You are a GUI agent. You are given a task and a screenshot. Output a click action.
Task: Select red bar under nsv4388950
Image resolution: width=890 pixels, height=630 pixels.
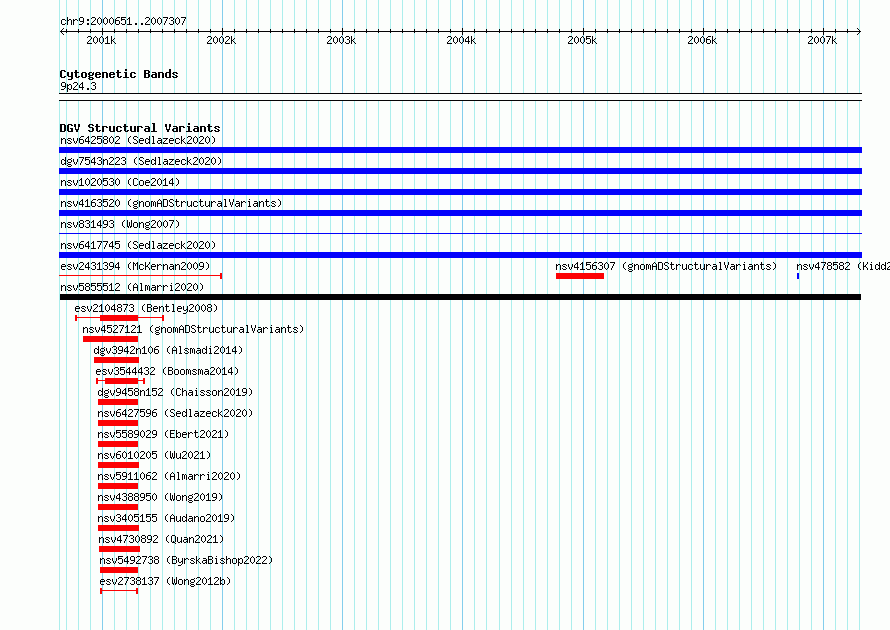[x=118, y=507]
